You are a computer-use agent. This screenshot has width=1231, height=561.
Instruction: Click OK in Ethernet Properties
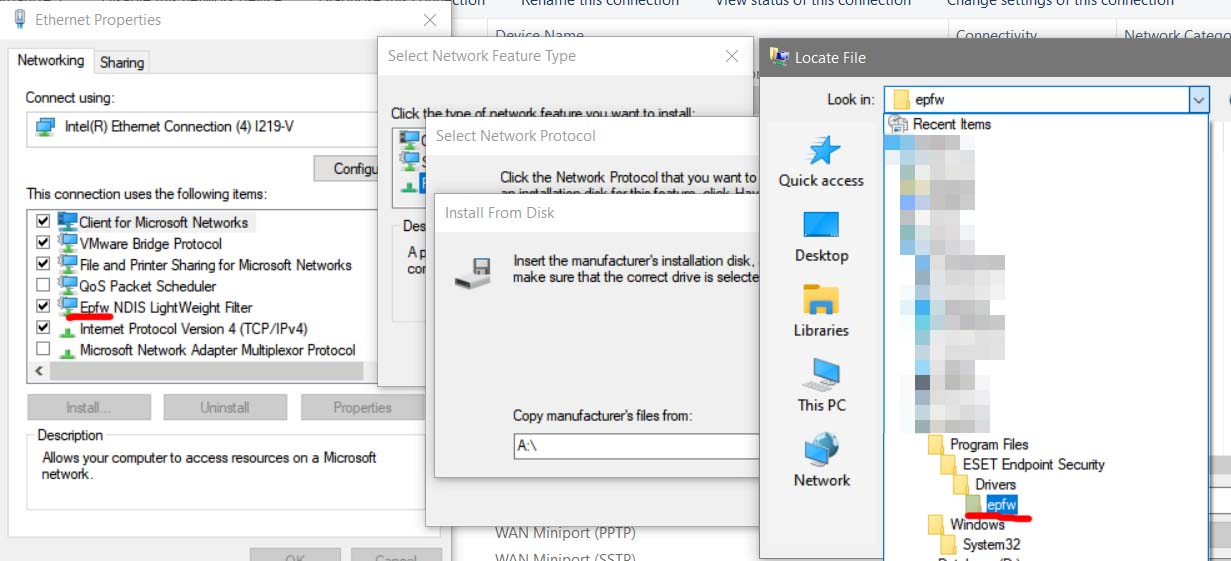[295, 555]
